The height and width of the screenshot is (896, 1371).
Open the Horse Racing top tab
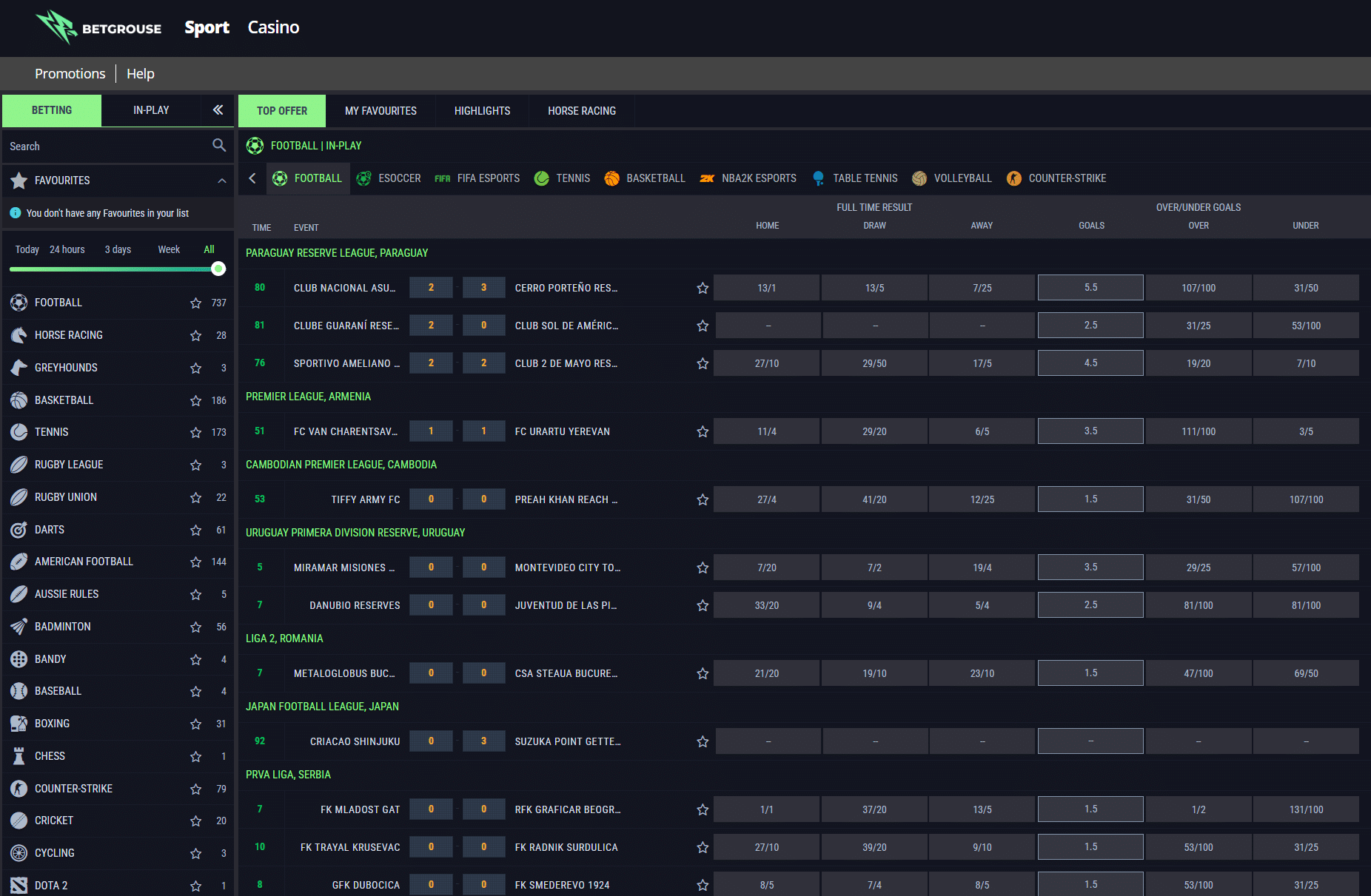(x=582, y=111)
